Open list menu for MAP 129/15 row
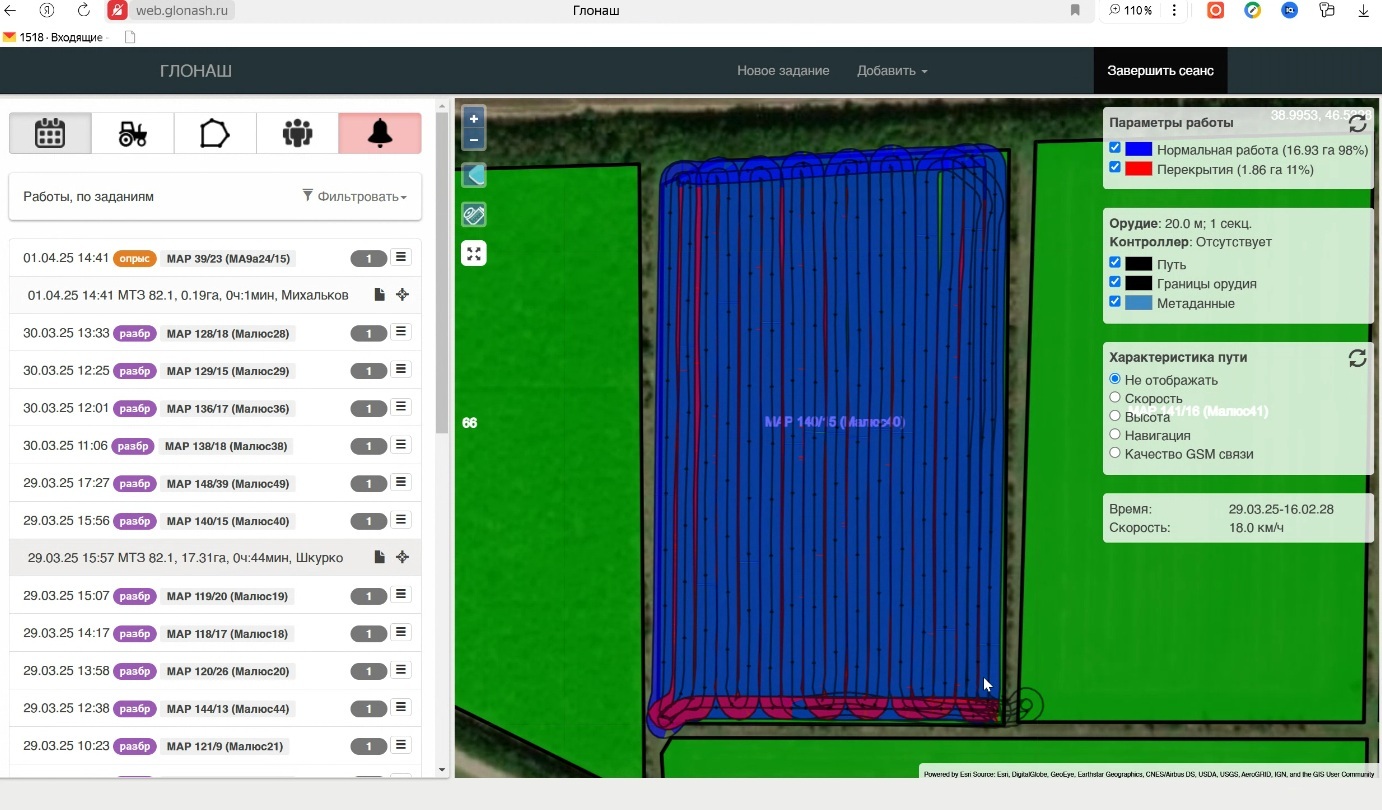 click(x=401, y=370)
